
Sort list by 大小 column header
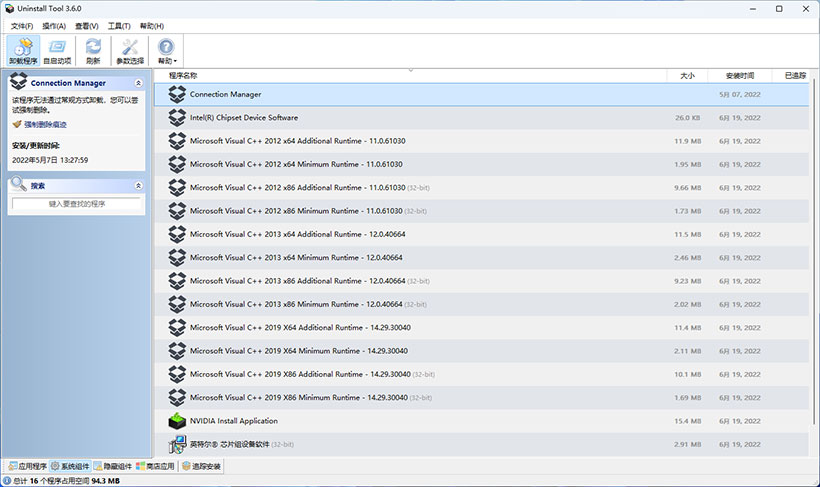point(687,75)
